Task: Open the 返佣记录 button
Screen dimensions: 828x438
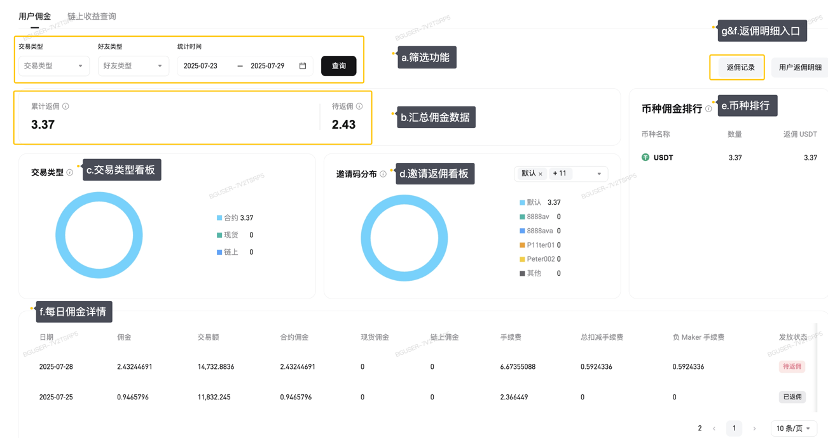Action: (740, 68)
